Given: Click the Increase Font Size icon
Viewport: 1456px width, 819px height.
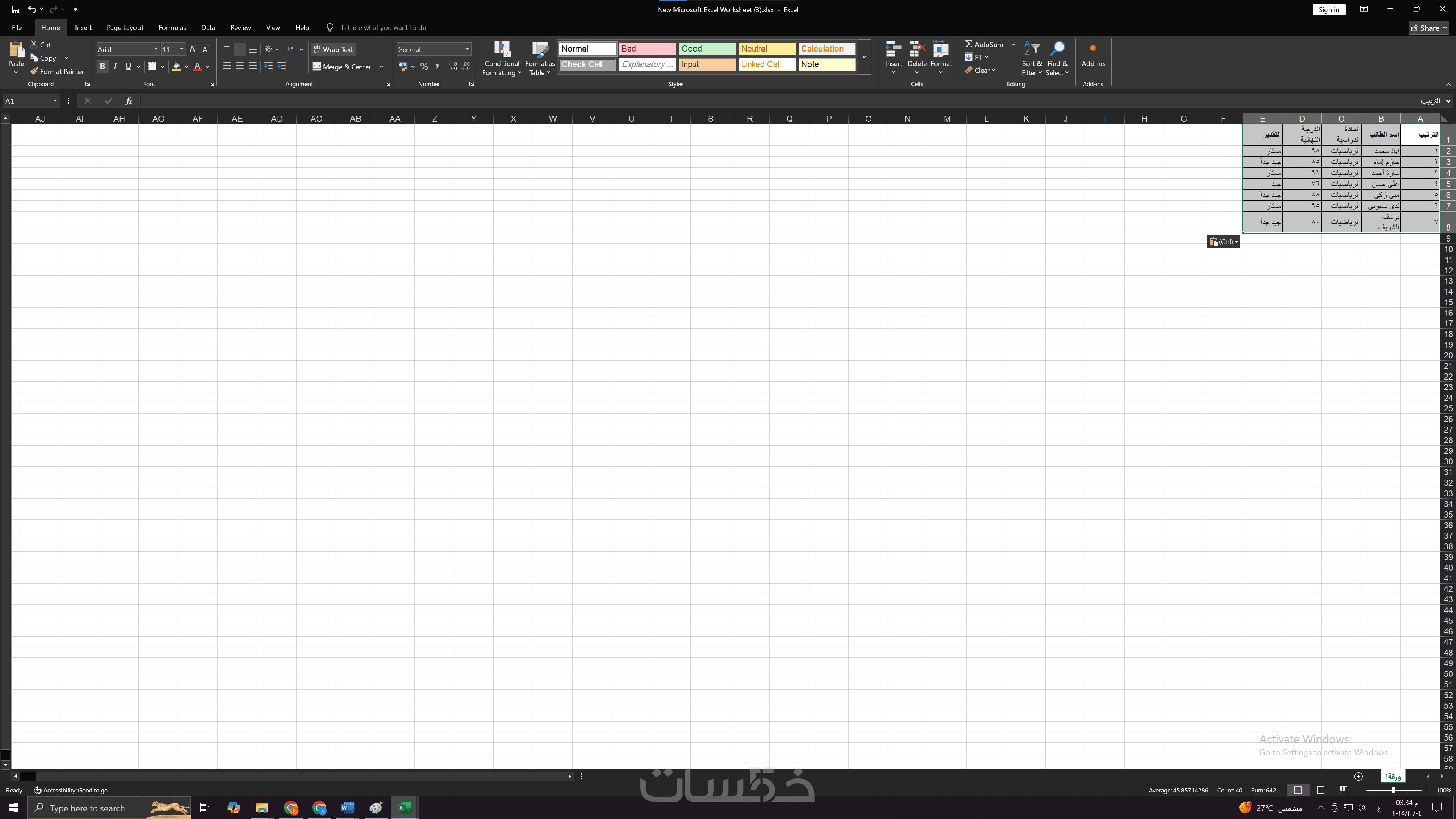Looking at the screenshot, I should [x=193, y=50].
